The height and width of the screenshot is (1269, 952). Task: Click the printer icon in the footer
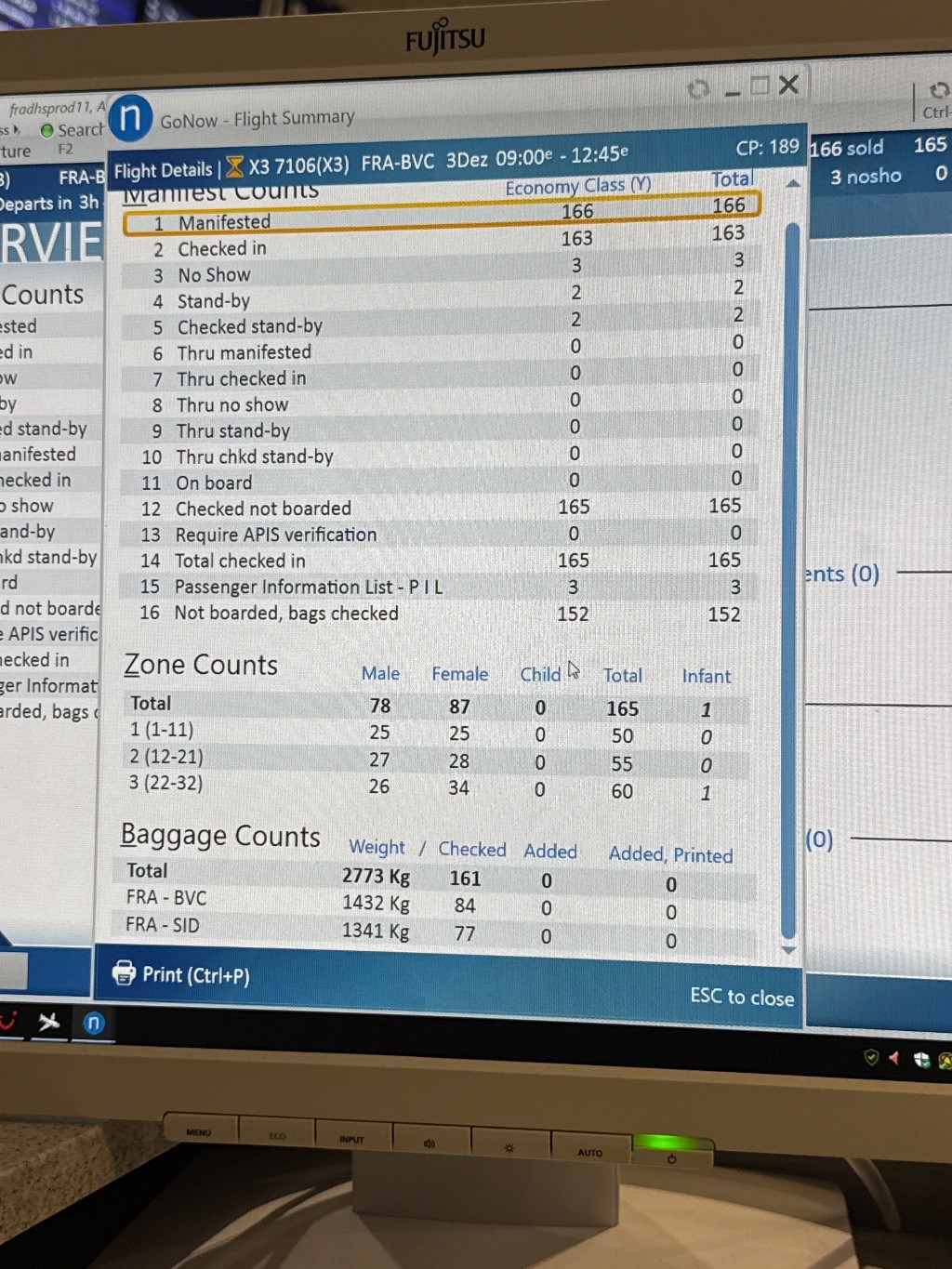[x=124, y=973]
